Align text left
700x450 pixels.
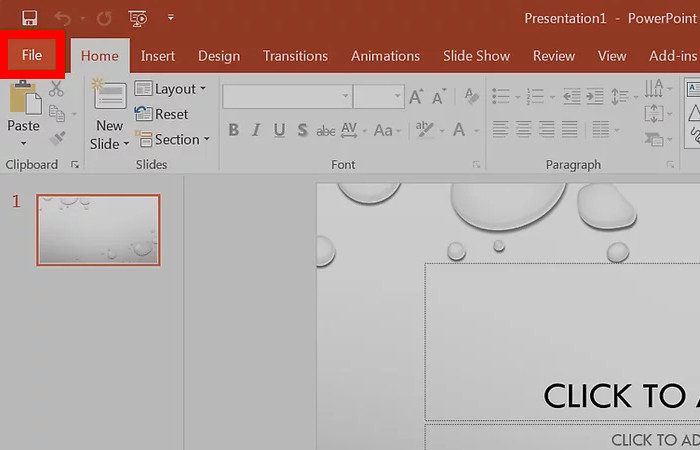click(500, 130)
